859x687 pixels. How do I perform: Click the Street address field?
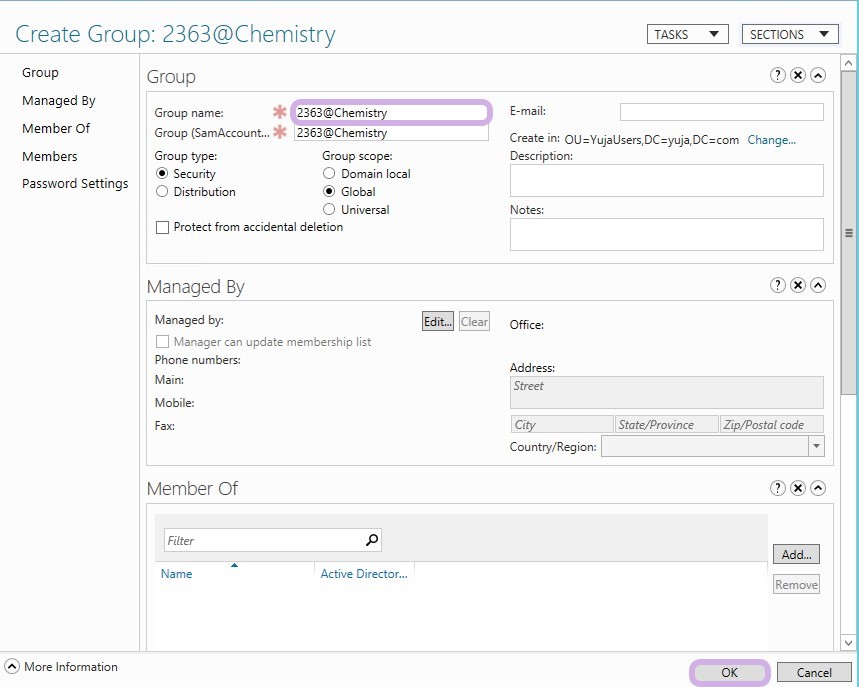(666, 392)
